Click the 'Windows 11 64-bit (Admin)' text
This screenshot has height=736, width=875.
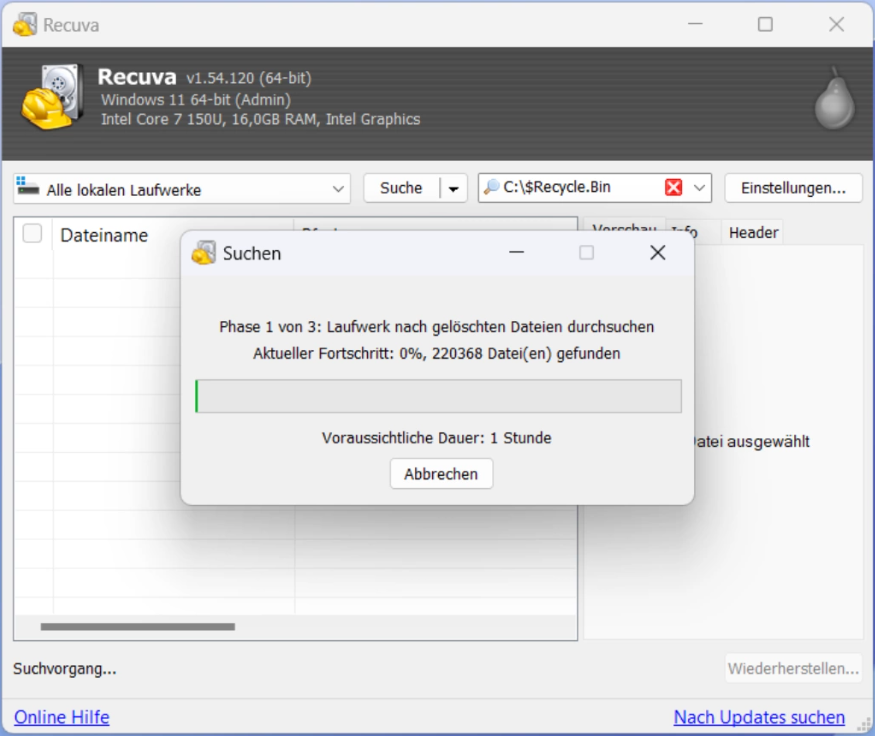[196, 100]
